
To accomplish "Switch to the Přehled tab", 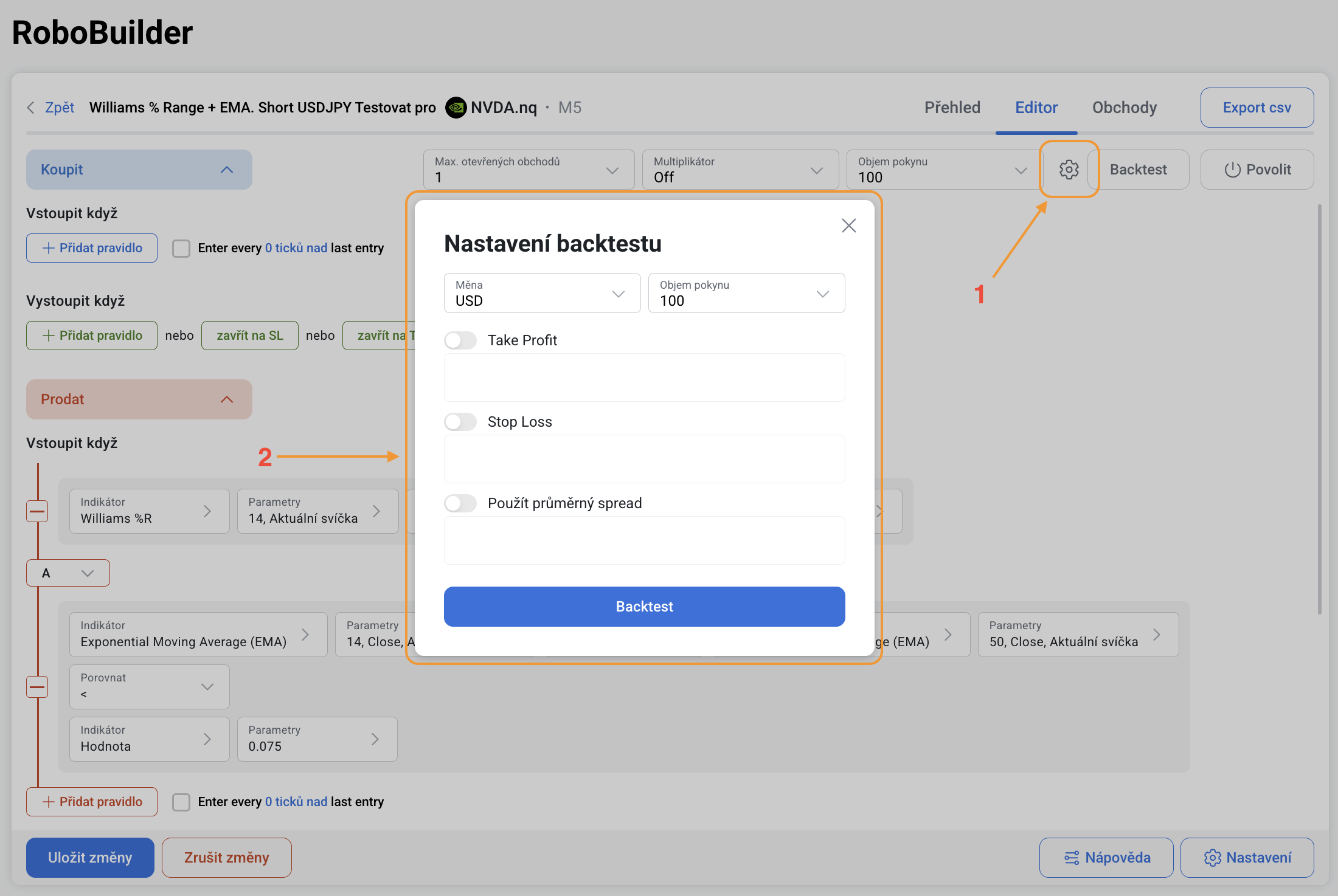I will pos(952,108).
